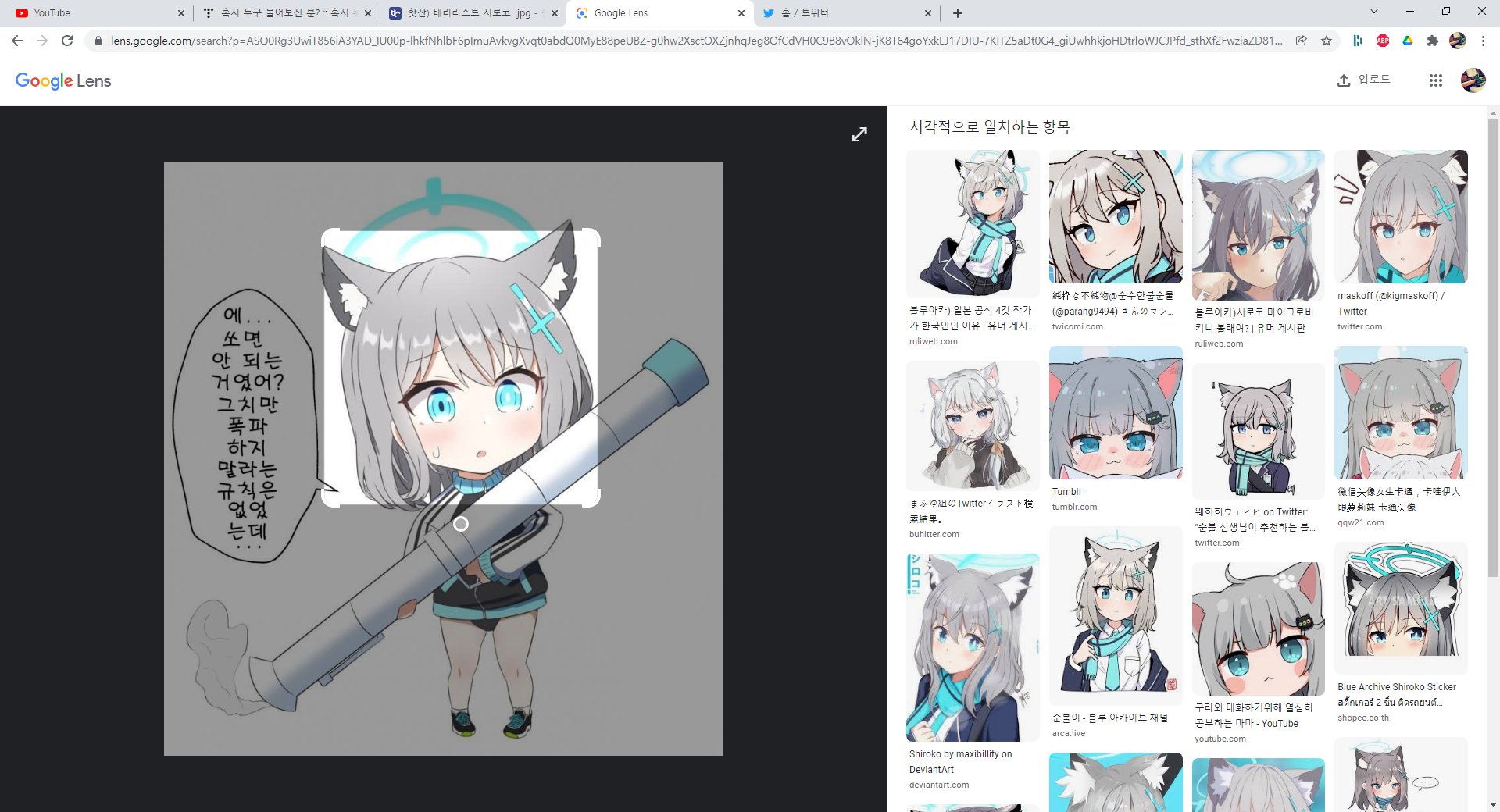Reload the current page
Viewport: 1500px width, 812px height.
[x=67, y=41]
